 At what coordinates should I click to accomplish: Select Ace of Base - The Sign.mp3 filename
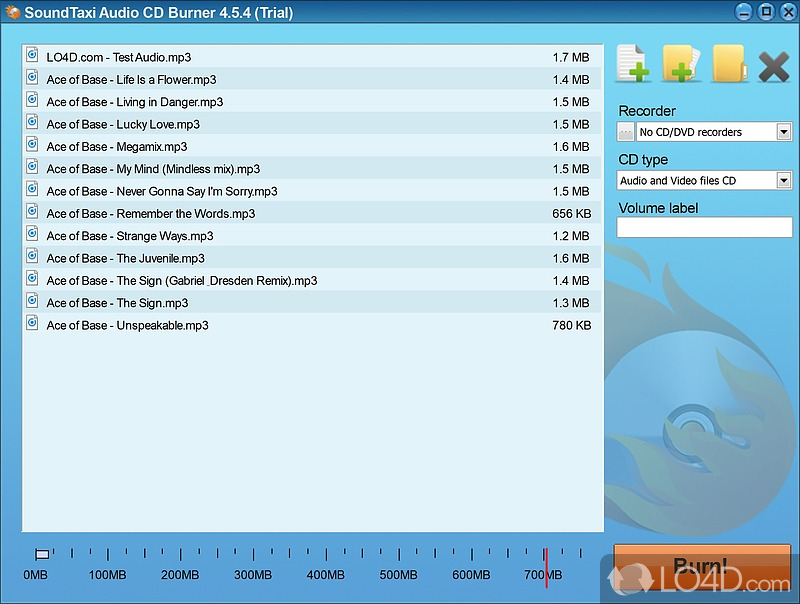(117, 303)
